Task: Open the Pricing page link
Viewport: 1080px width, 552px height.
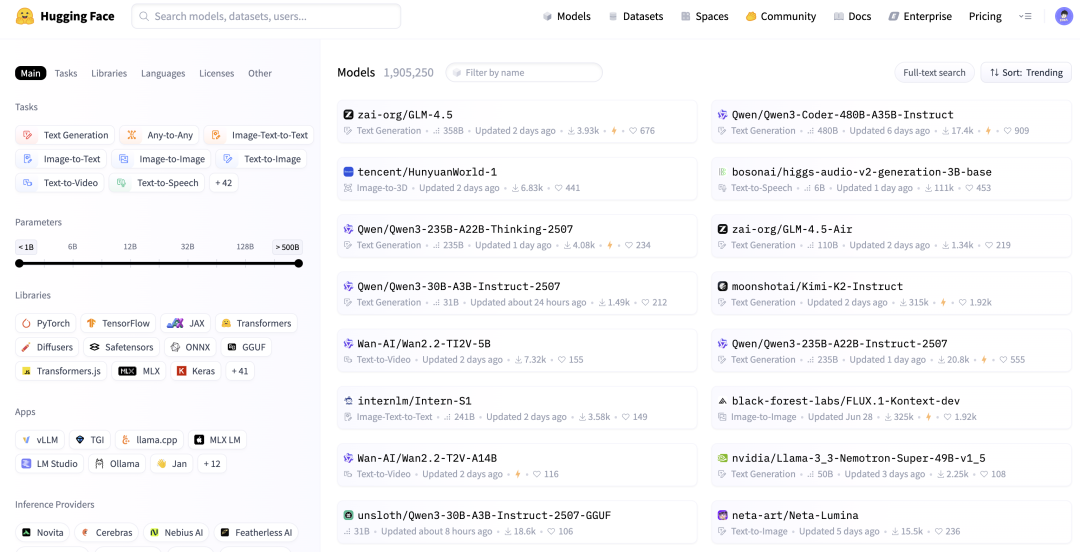Action: [985, 16]
